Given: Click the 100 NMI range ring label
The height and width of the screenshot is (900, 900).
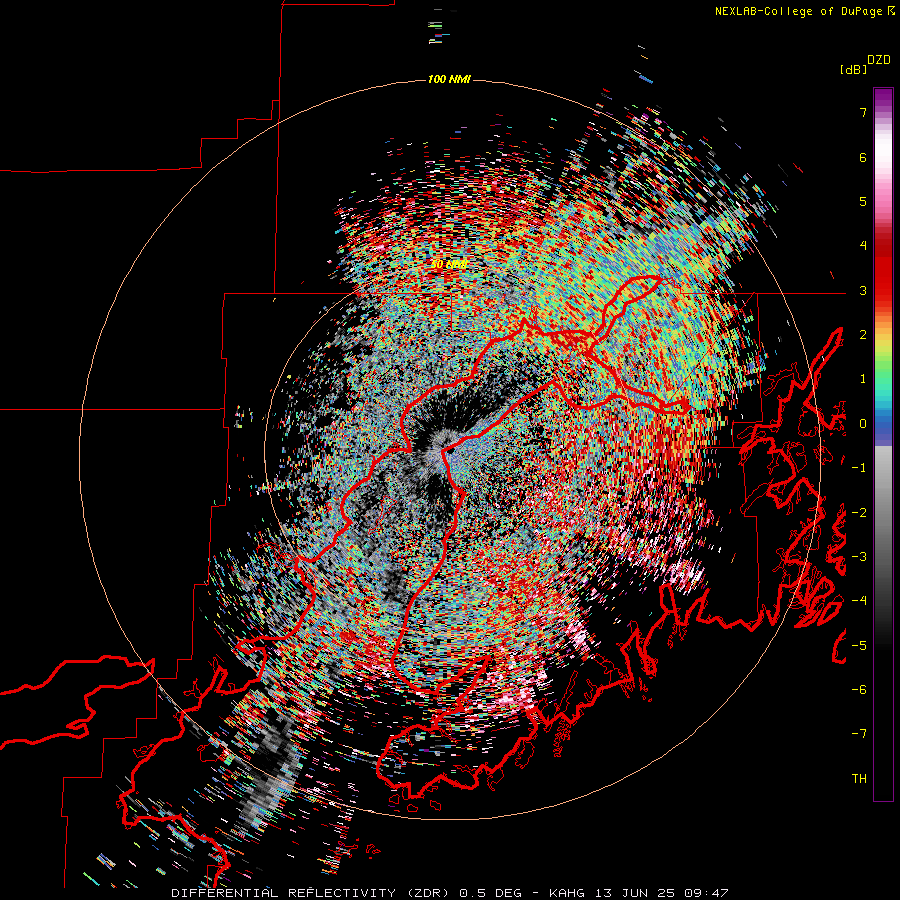Looking at the screenshot, I should coord(449,79).
